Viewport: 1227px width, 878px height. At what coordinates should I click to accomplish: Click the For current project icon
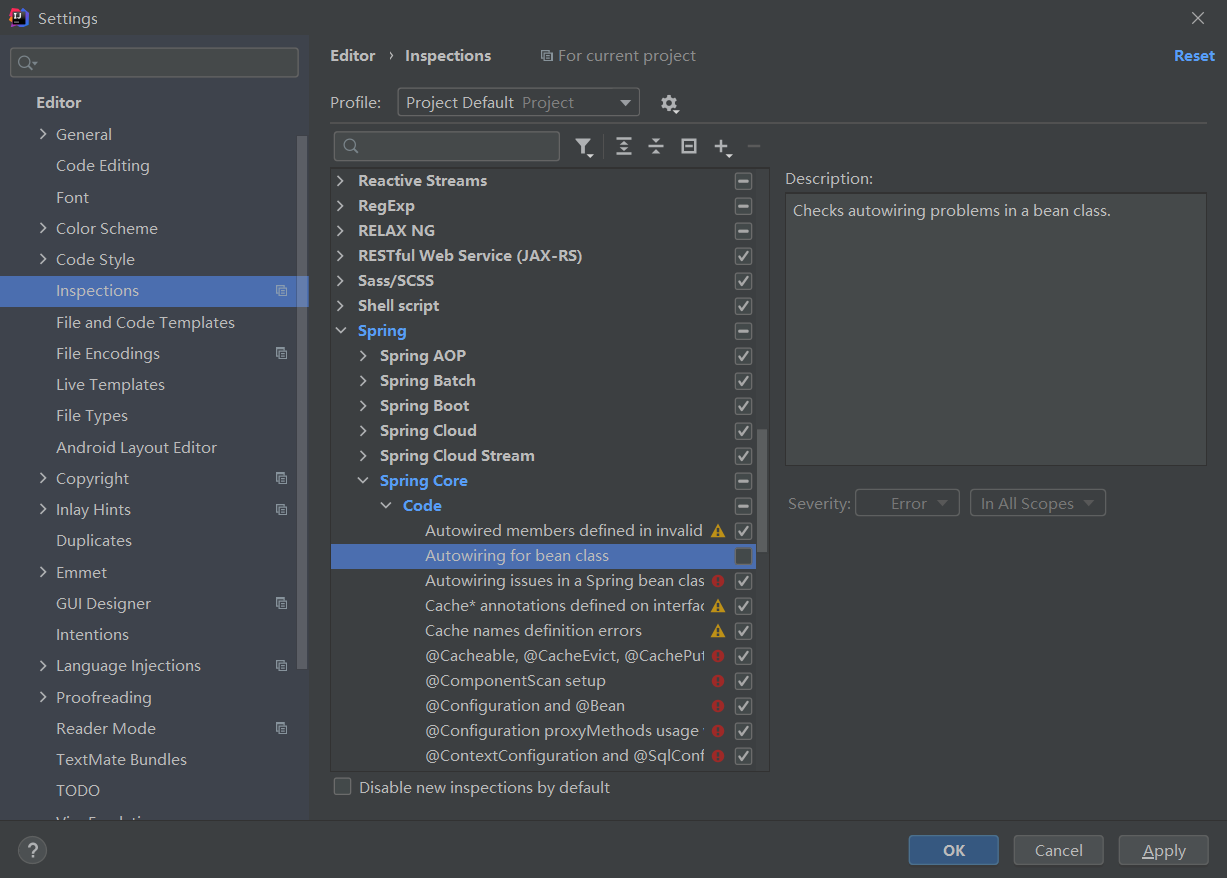click(x=546, y=56)
